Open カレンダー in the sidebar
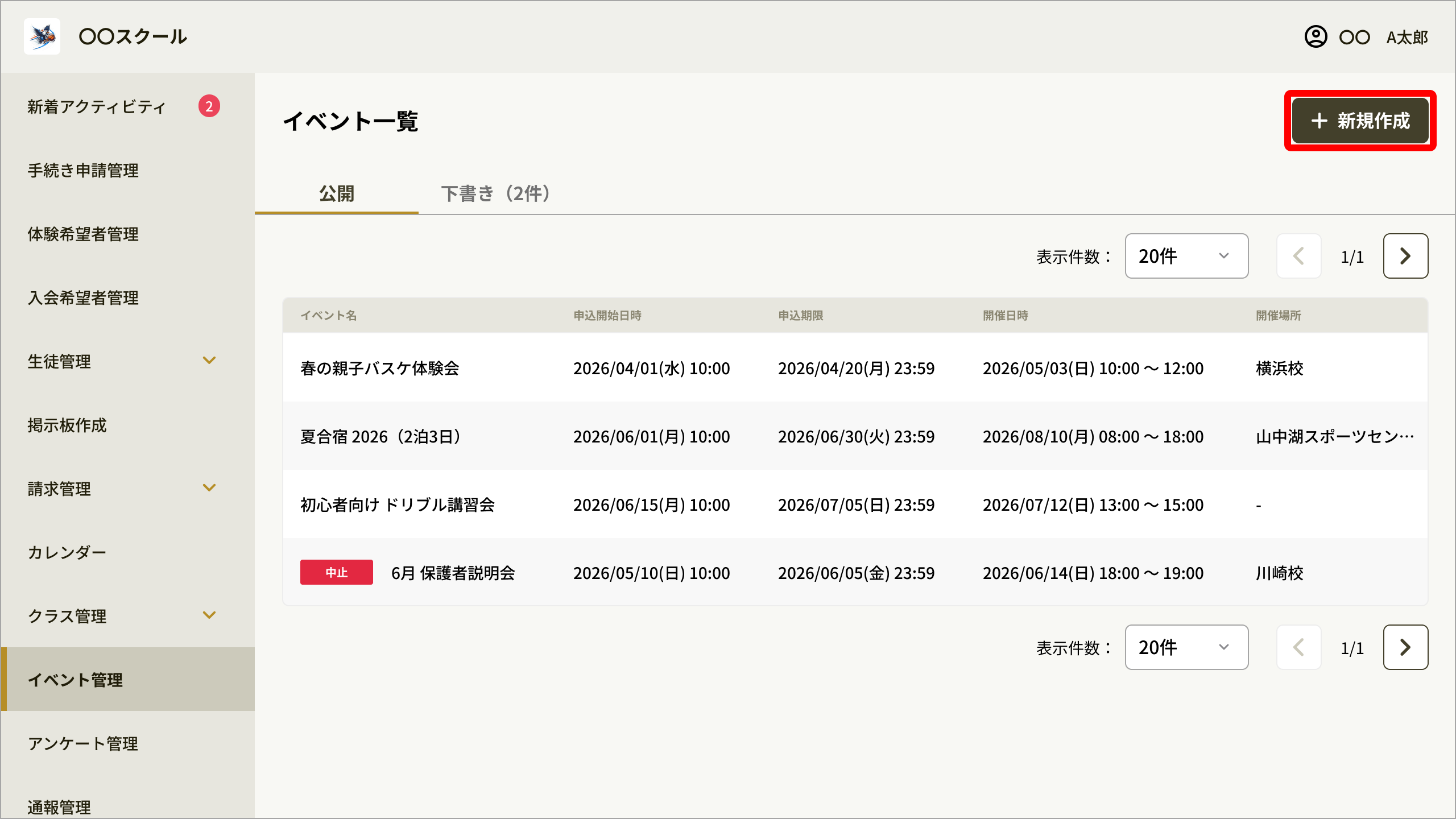The height and width of the screenshot is (819, 1456). (128, 552)
